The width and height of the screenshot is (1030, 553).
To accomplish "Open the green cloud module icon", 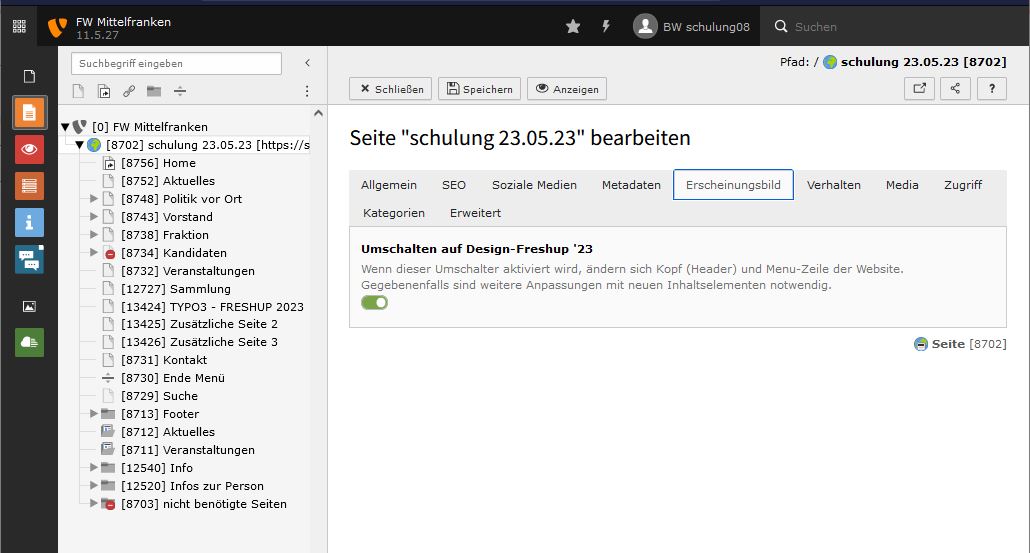I will coord(29,342).
